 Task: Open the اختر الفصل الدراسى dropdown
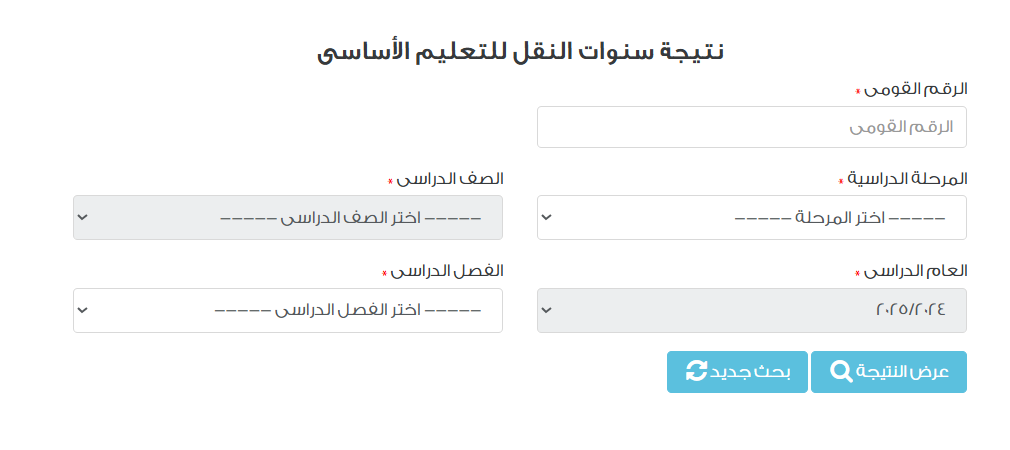click(x=288, y=310)
